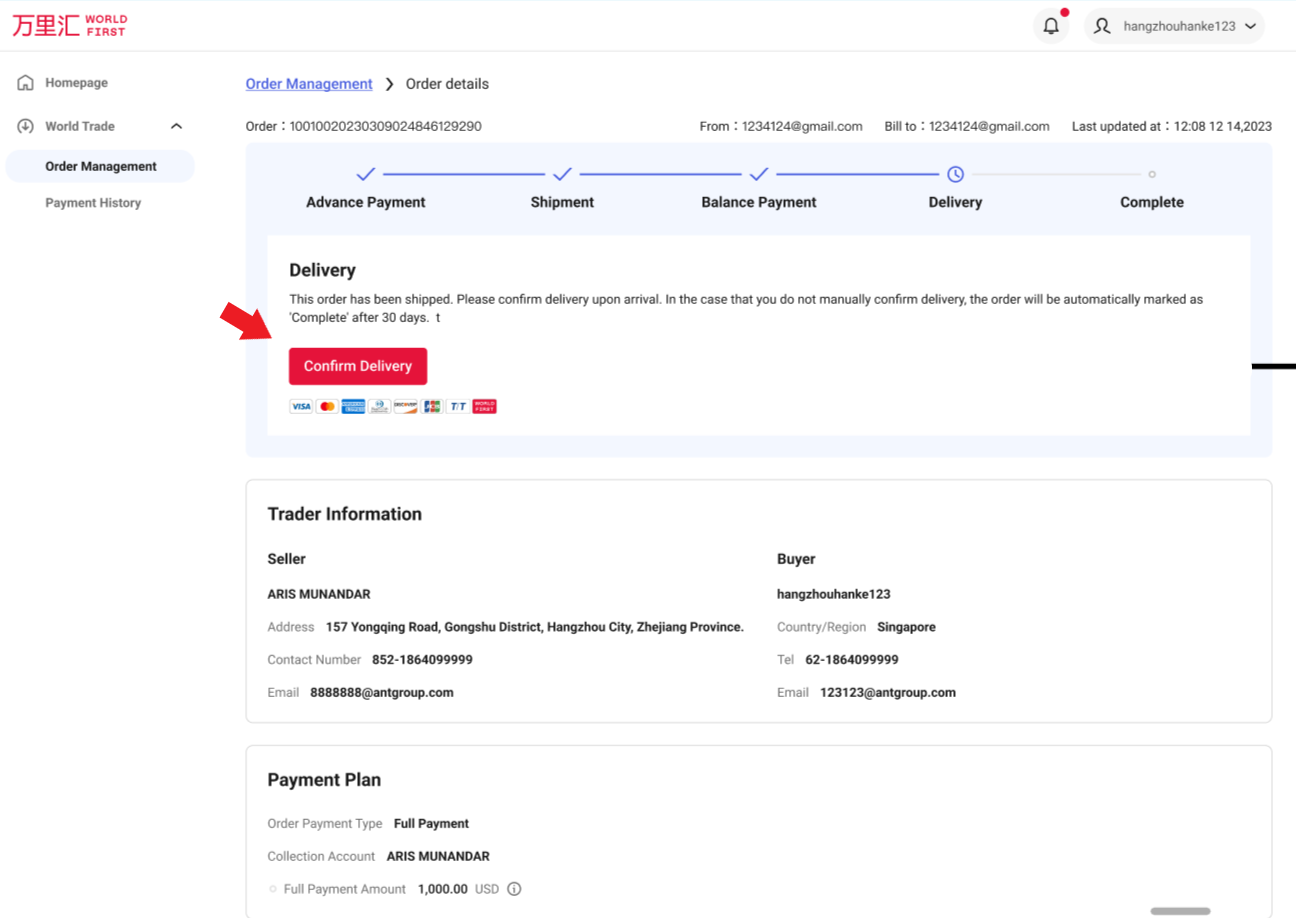
Task: Open the hangzhouhanke123 account dropdown
Action: pos(1174,27)
